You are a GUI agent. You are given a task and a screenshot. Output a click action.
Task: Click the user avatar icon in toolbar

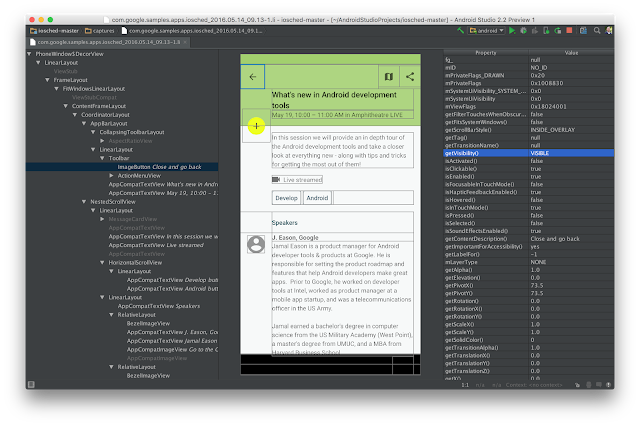point(609,31)
